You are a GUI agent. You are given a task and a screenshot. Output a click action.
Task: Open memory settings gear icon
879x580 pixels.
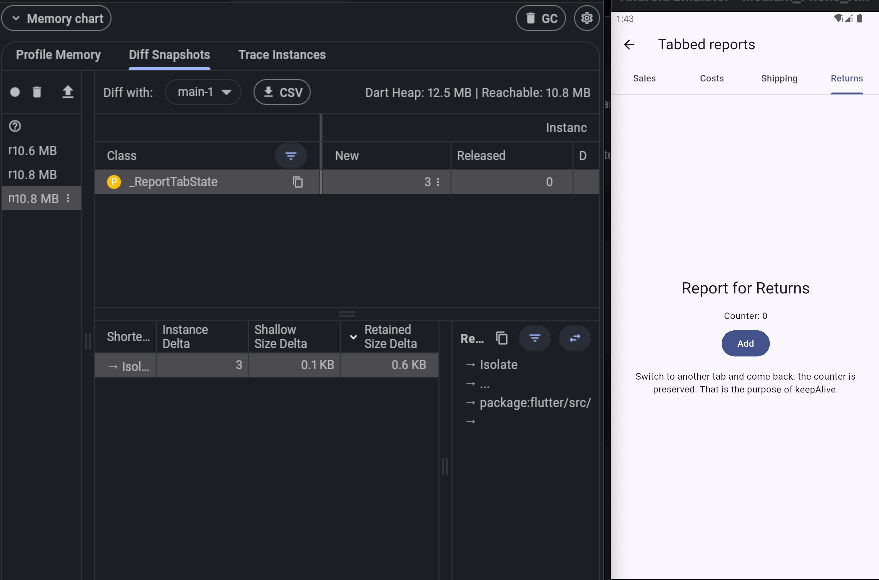pos(587,18)
